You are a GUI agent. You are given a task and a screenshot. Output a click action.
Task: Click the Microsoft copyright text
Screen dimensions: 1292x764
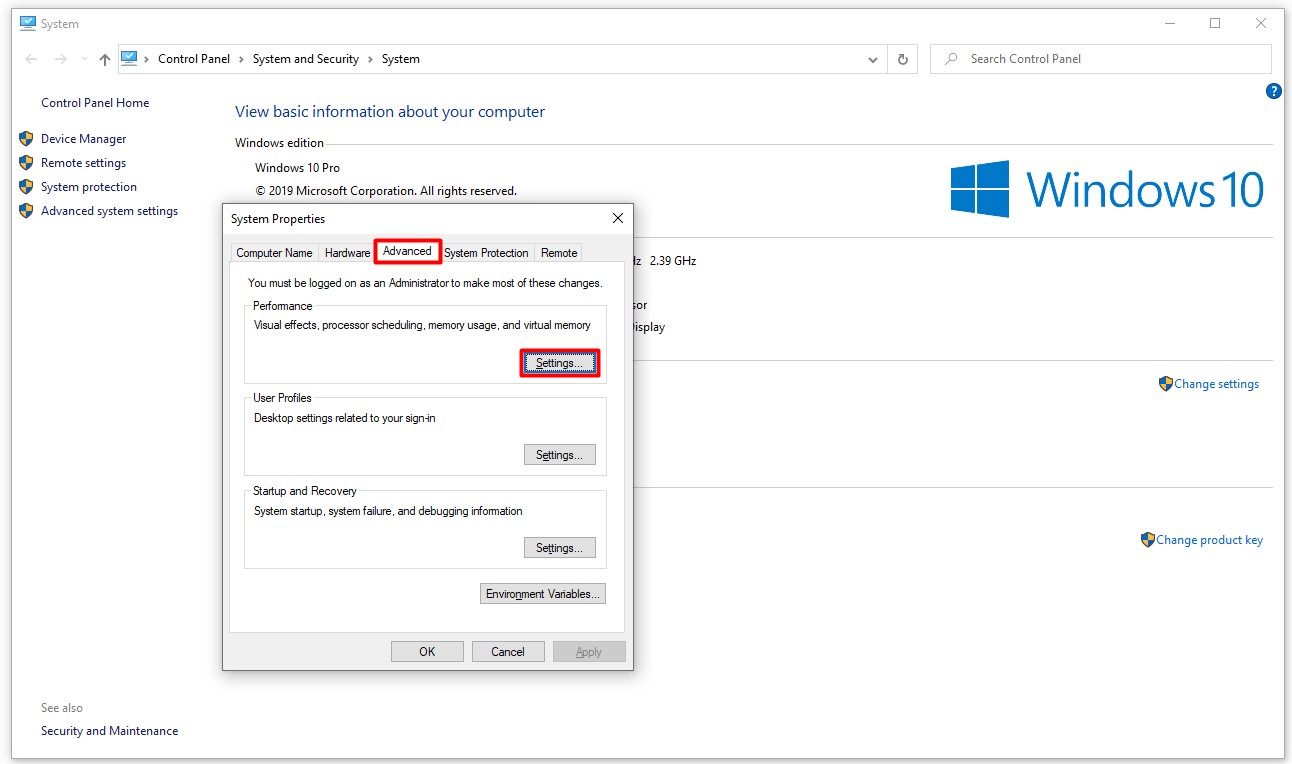click(x=386, y=191)
